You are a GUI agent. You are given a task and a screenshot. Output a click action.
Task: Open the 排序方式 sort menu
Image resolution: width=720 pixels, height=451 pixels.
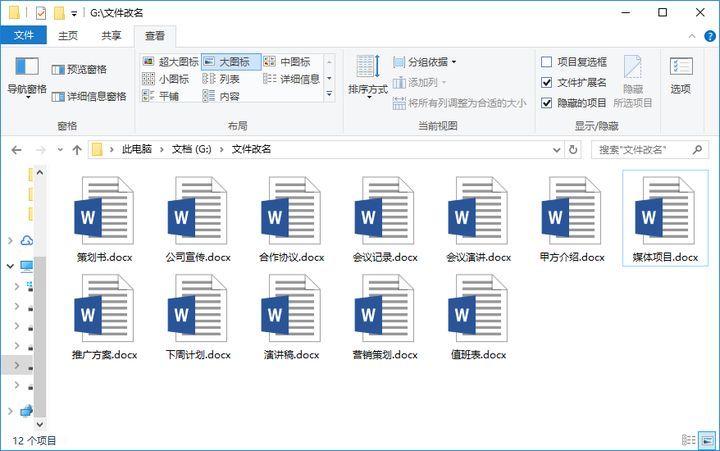click(368, 76)
